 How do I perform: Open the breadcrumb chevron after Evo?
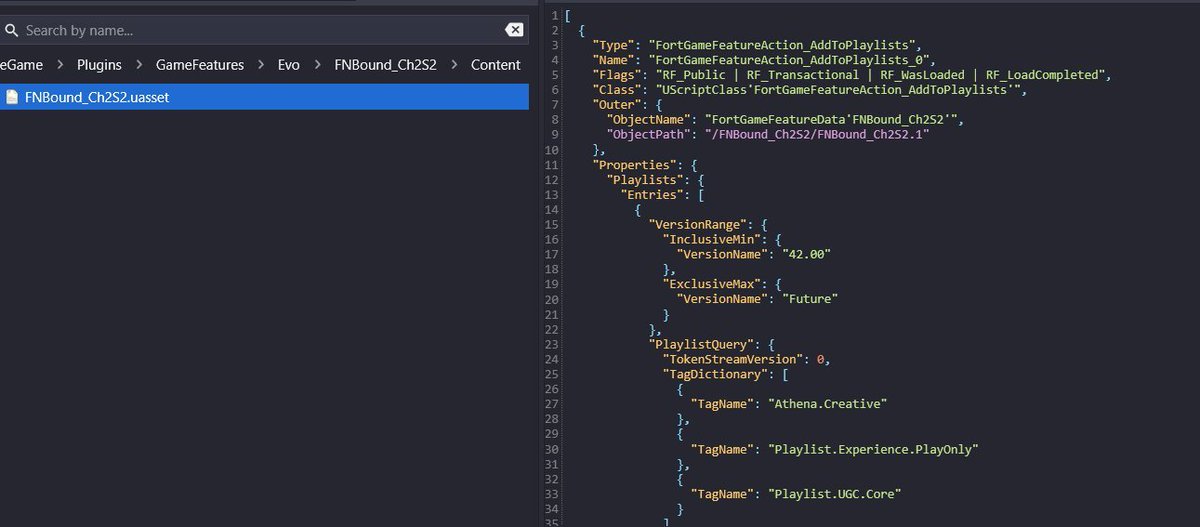(317, 65)
